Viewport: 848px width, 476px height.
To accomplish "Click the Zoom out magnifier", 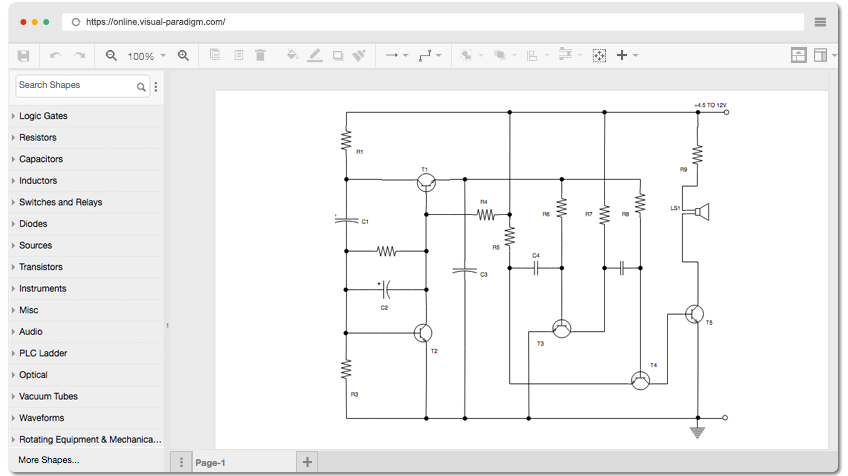I will click(111, 56).
